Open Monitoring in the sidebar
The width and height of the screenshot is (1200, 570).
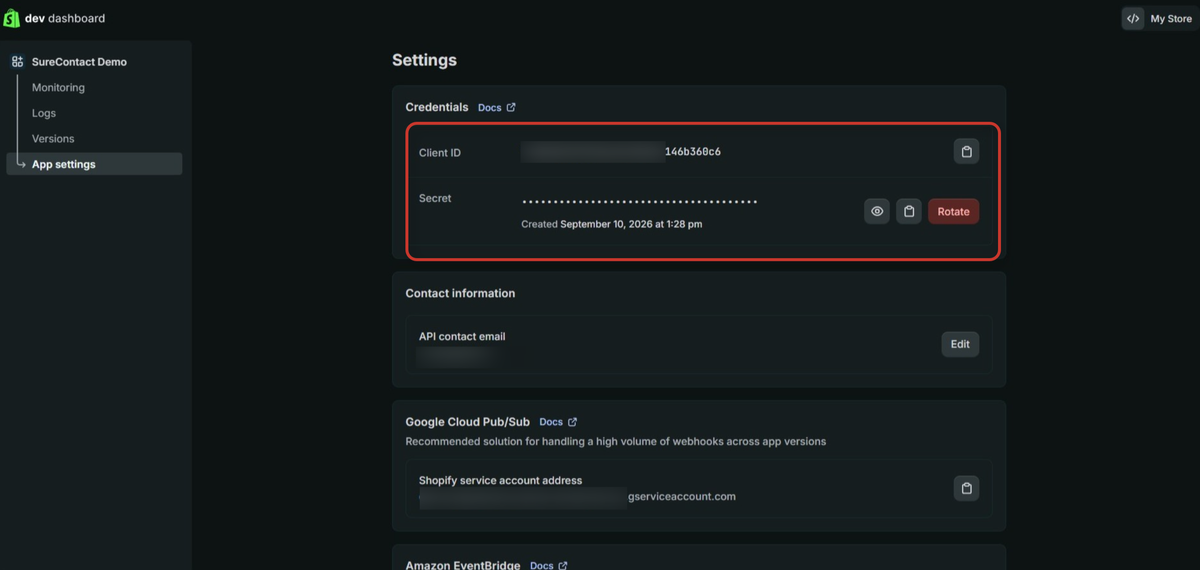pyautogui.click(x=58, y=88)
